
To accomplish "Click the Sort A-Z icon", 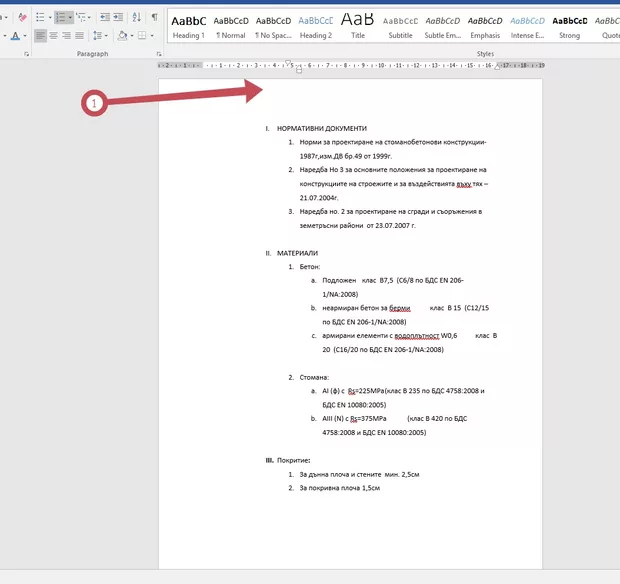I will (x=138, y=17).
